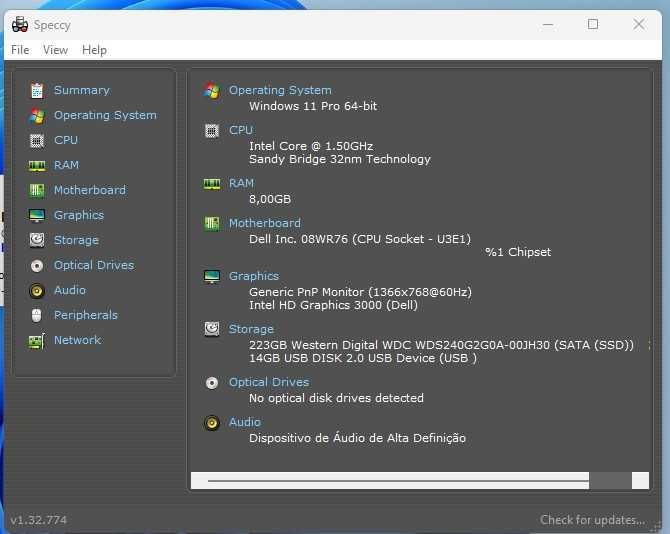670x534 pixels.
Task: Click the text Sandy Bridge 32nm Technology
Action: (x=340, y=159)
